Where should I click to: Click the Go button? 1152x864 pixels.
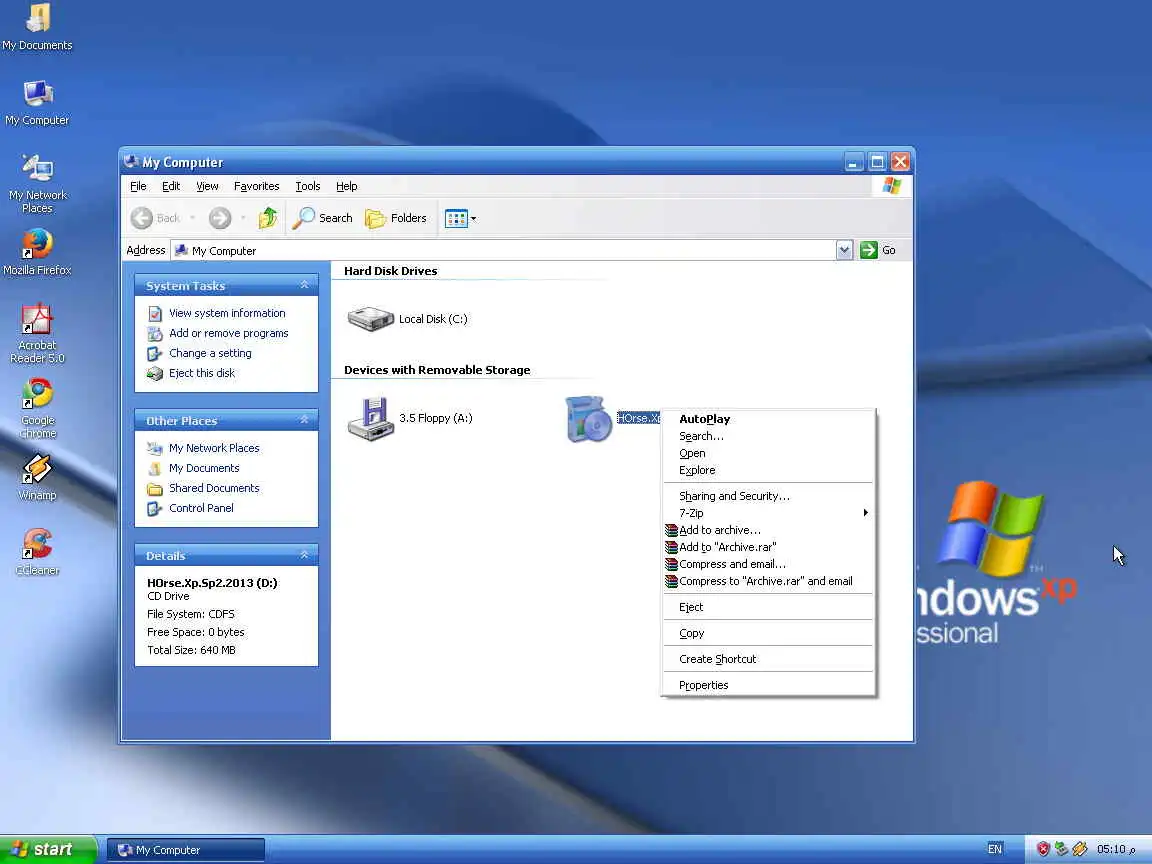pos(879,251)
